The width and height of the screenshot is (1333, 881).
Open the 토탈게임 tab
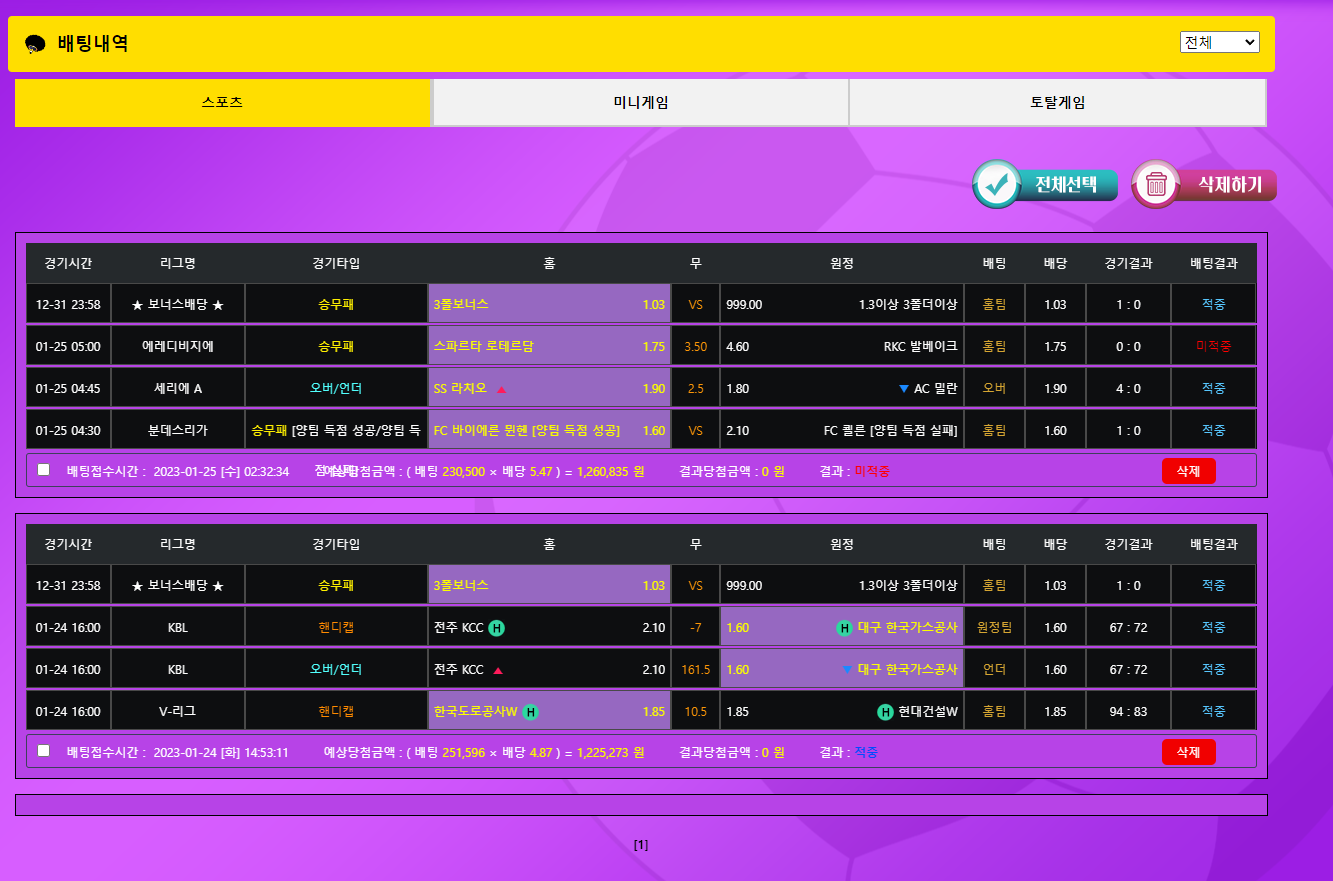tap(1057, 103)
